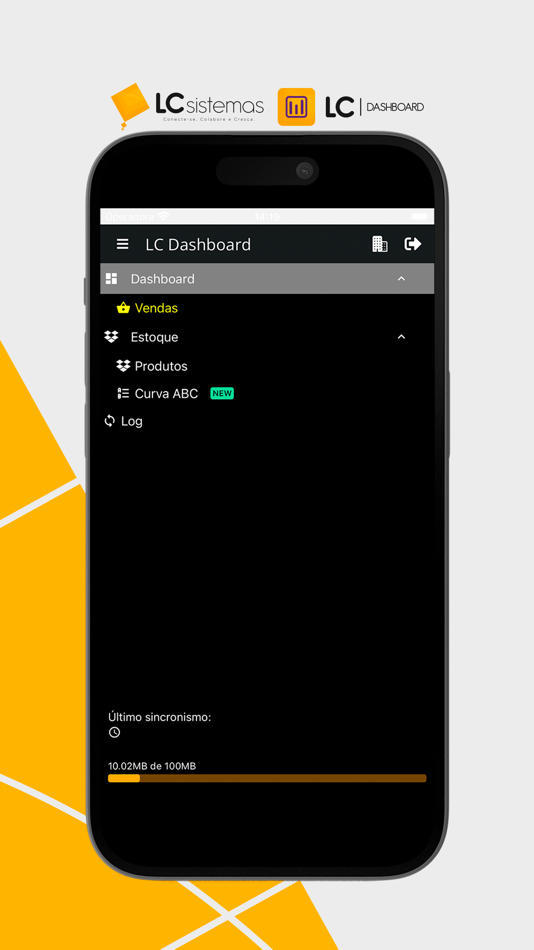Click the Curva ABC list icon

[123, 393]
